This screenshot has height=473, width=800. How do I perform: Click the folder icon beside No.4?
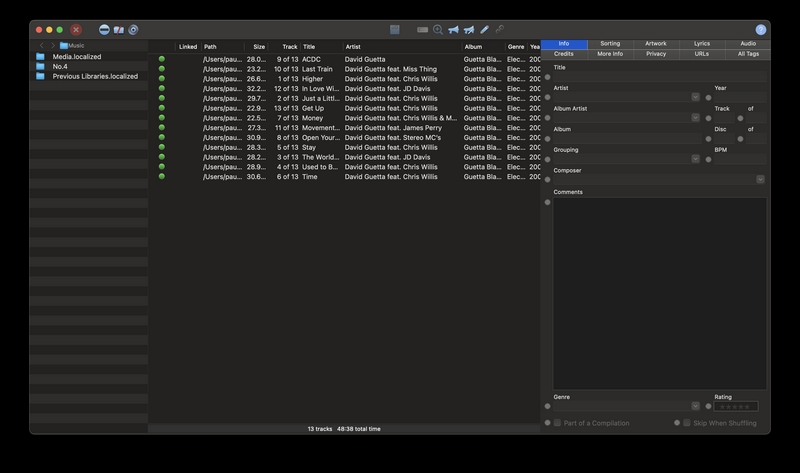tap(40, 66)
